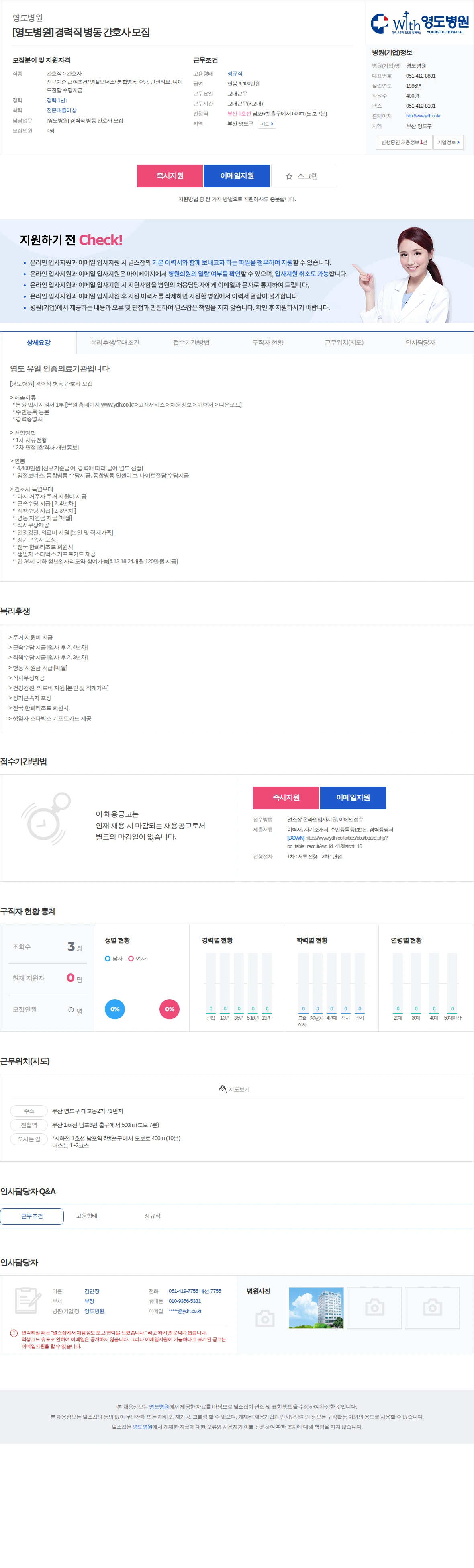Click the masked @ydh.co.kr email
474x1568 pixels.
[x=185, y=1311]
